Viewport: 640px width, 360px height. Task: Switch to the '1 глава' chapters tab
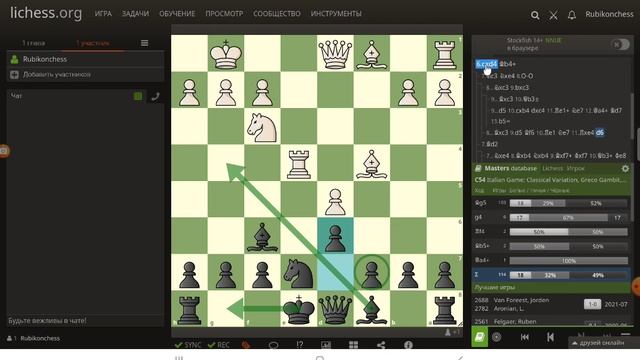point(33,43)
